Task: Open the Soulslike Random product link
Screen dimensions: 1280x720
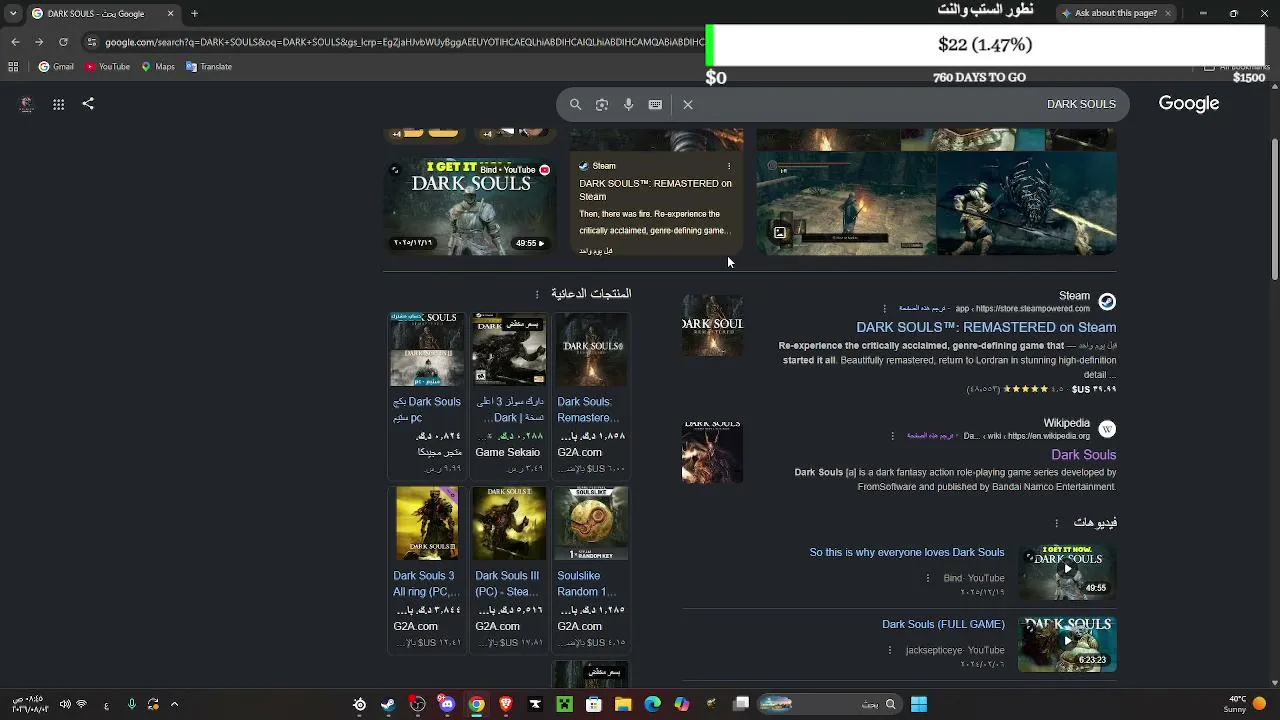Action: [590, 583]
